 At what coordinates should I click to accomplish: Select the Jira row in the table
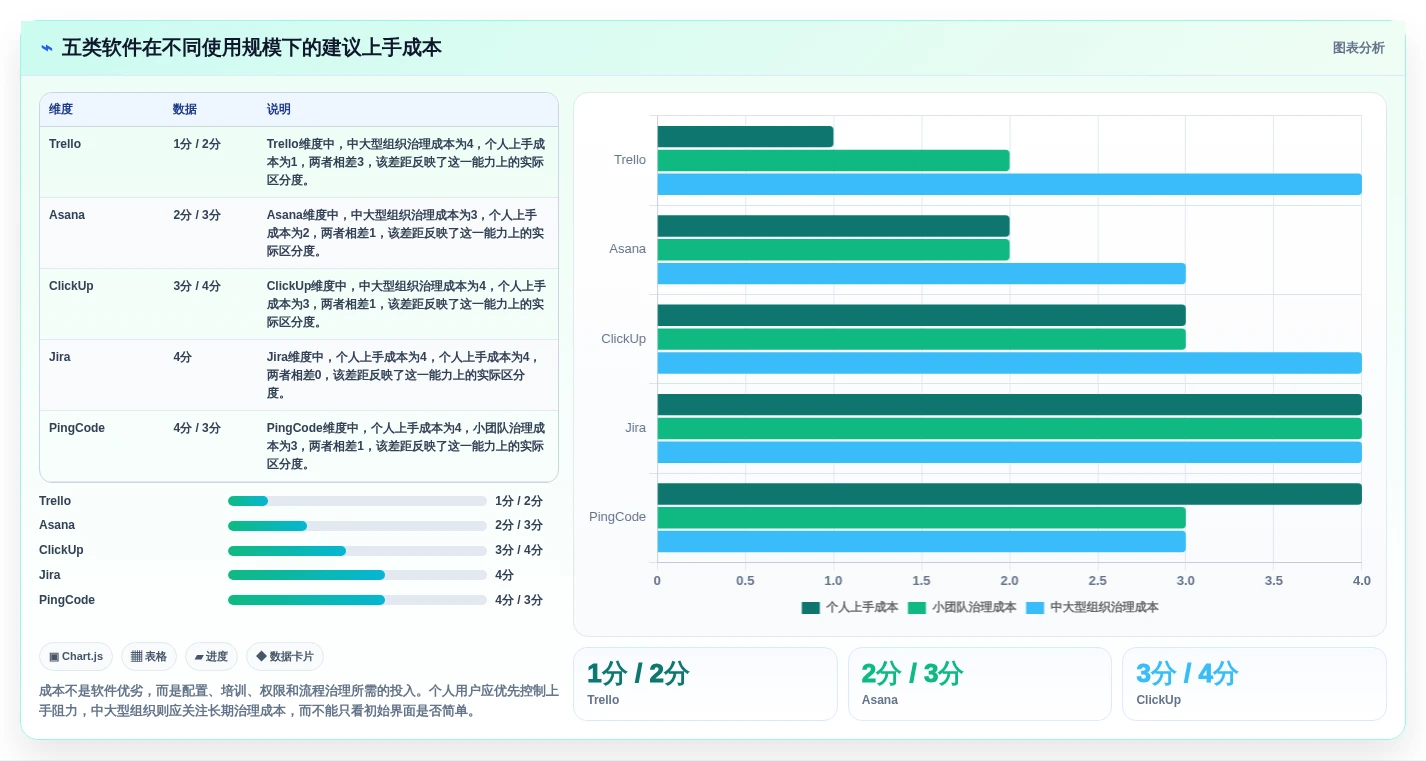click(299, 375)
